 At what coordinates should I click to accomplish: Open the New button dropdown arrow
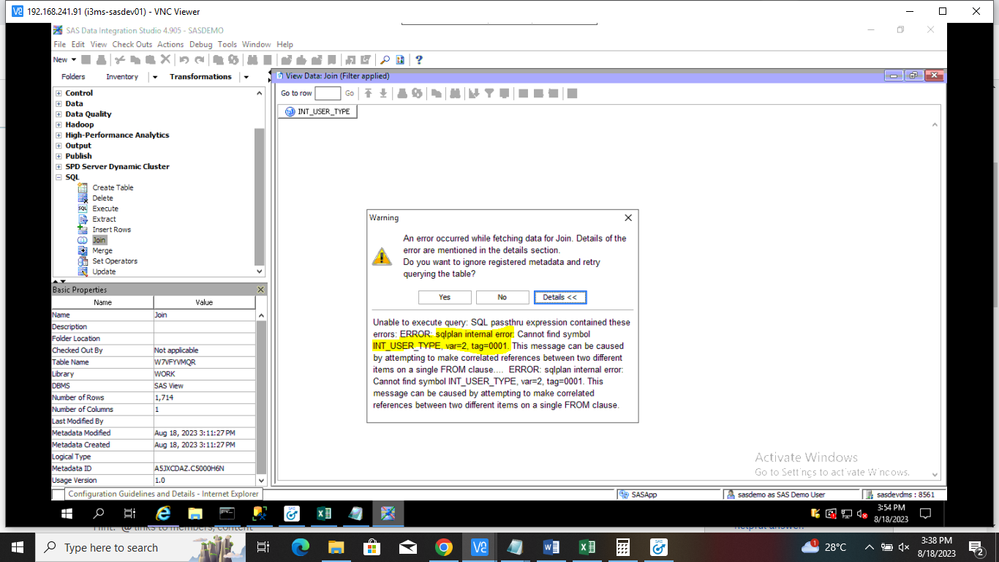[73, 60]
